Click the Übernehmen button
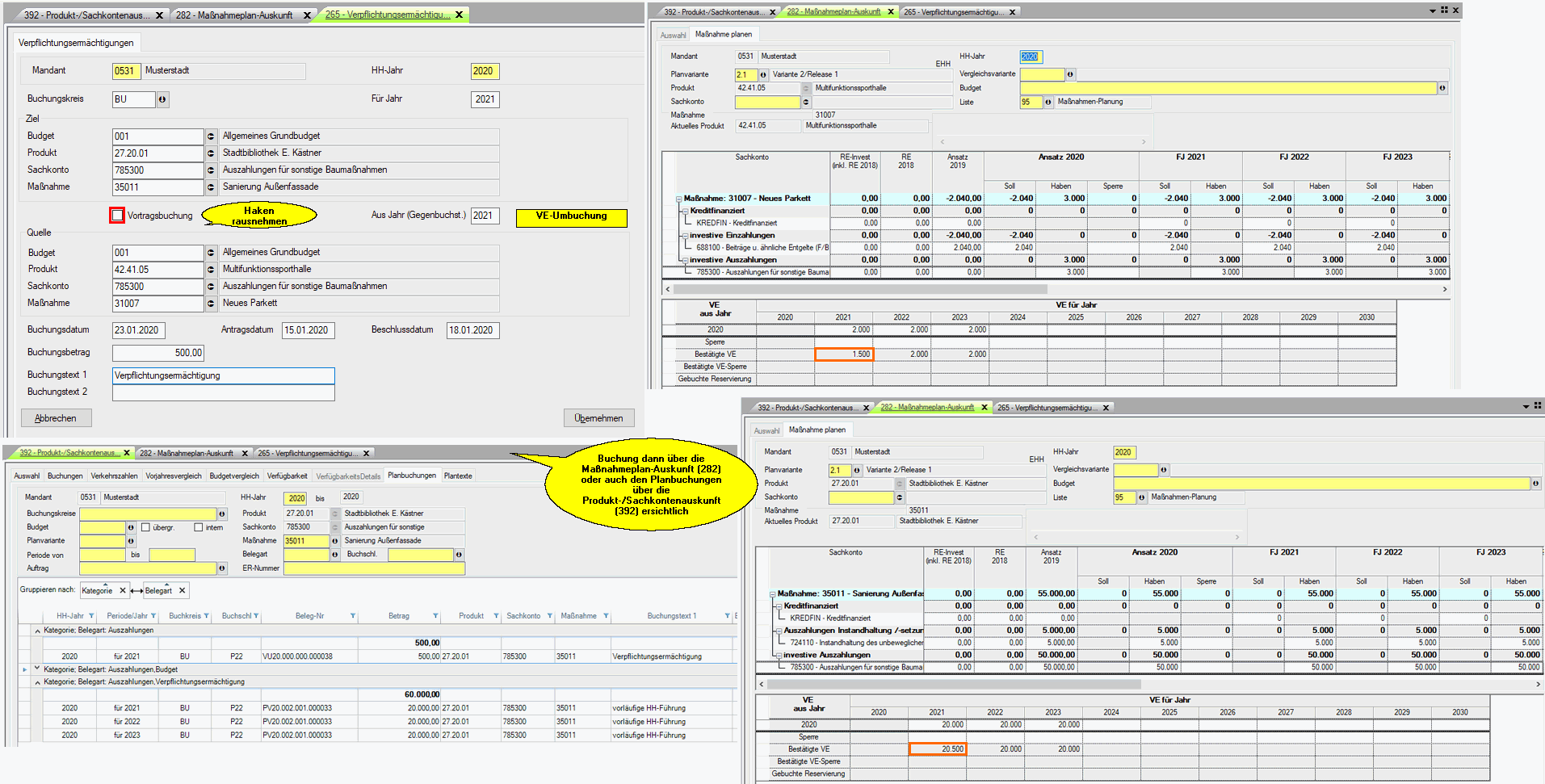 pyautogui.click(x=598, y=418)
